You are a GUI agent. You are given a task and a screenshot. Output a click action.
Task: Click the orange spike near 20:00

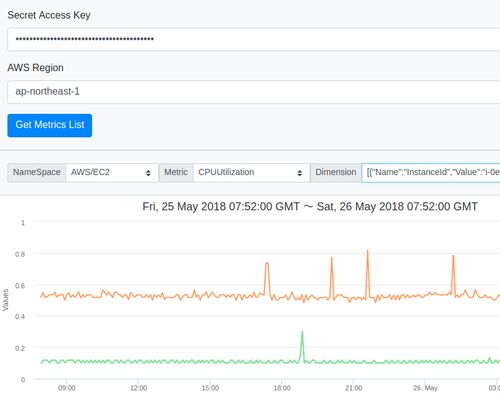coord(332,258)
